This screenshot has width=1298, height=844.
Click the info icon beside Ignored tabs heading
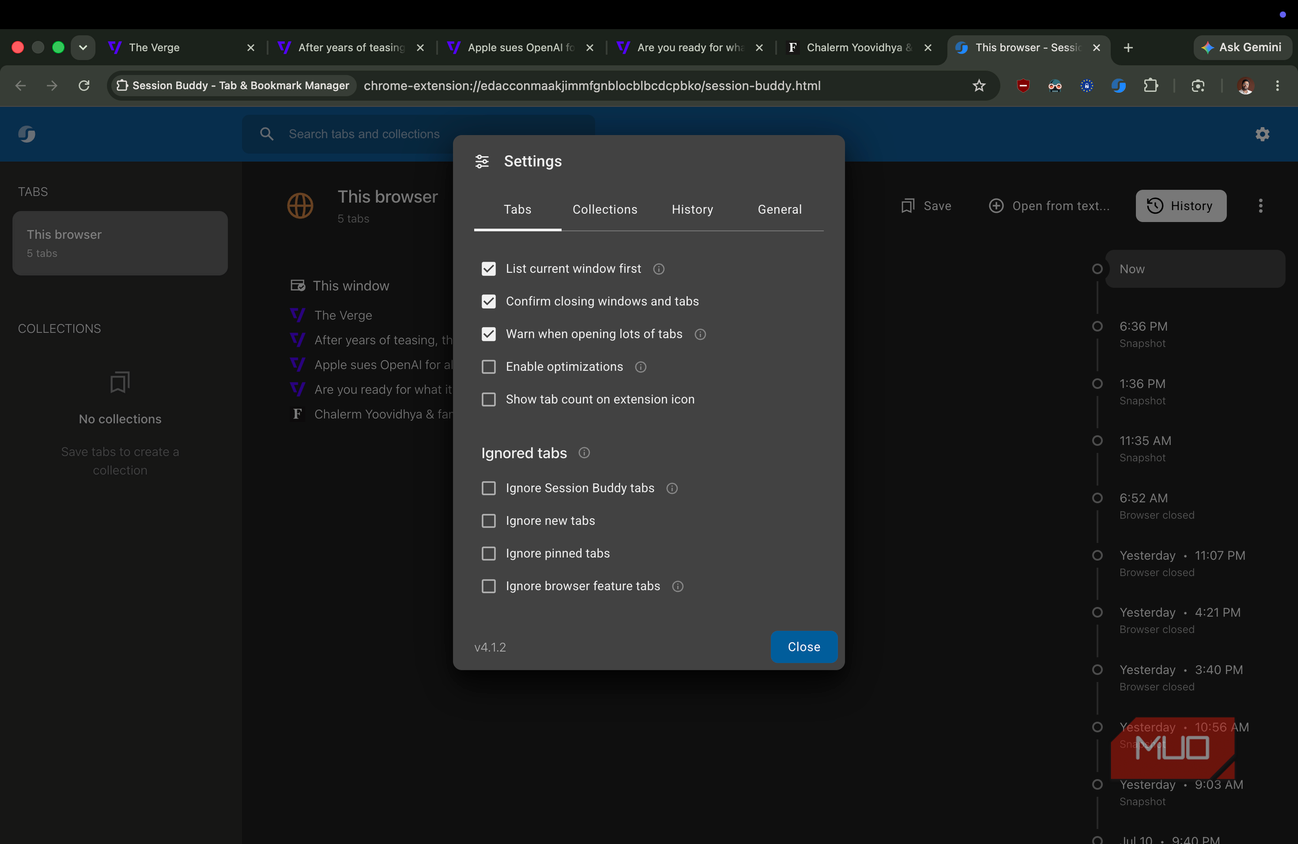(x=584, y=453)
